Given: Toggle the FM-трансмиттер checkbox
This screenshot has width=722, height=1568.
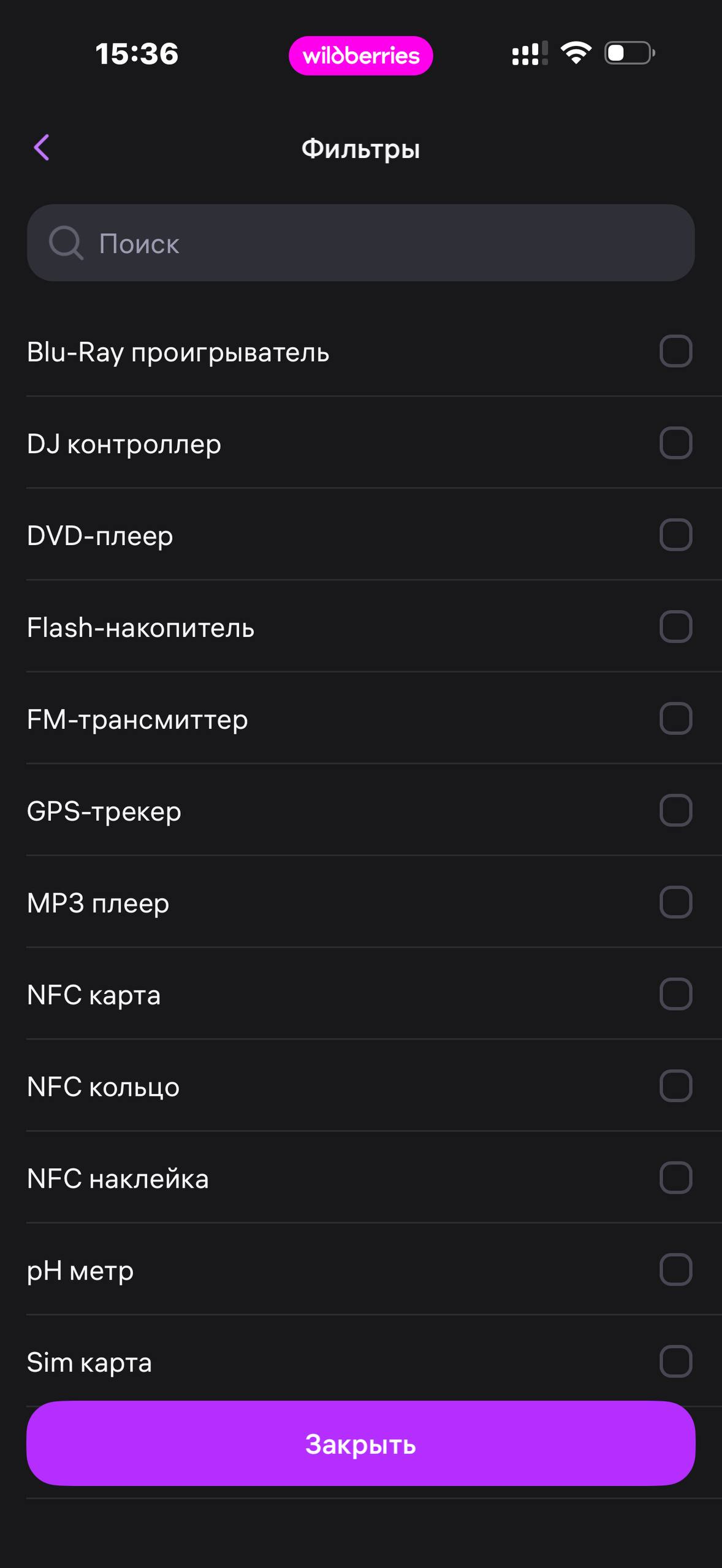Looking at the screenshot, I should point(676,718).
